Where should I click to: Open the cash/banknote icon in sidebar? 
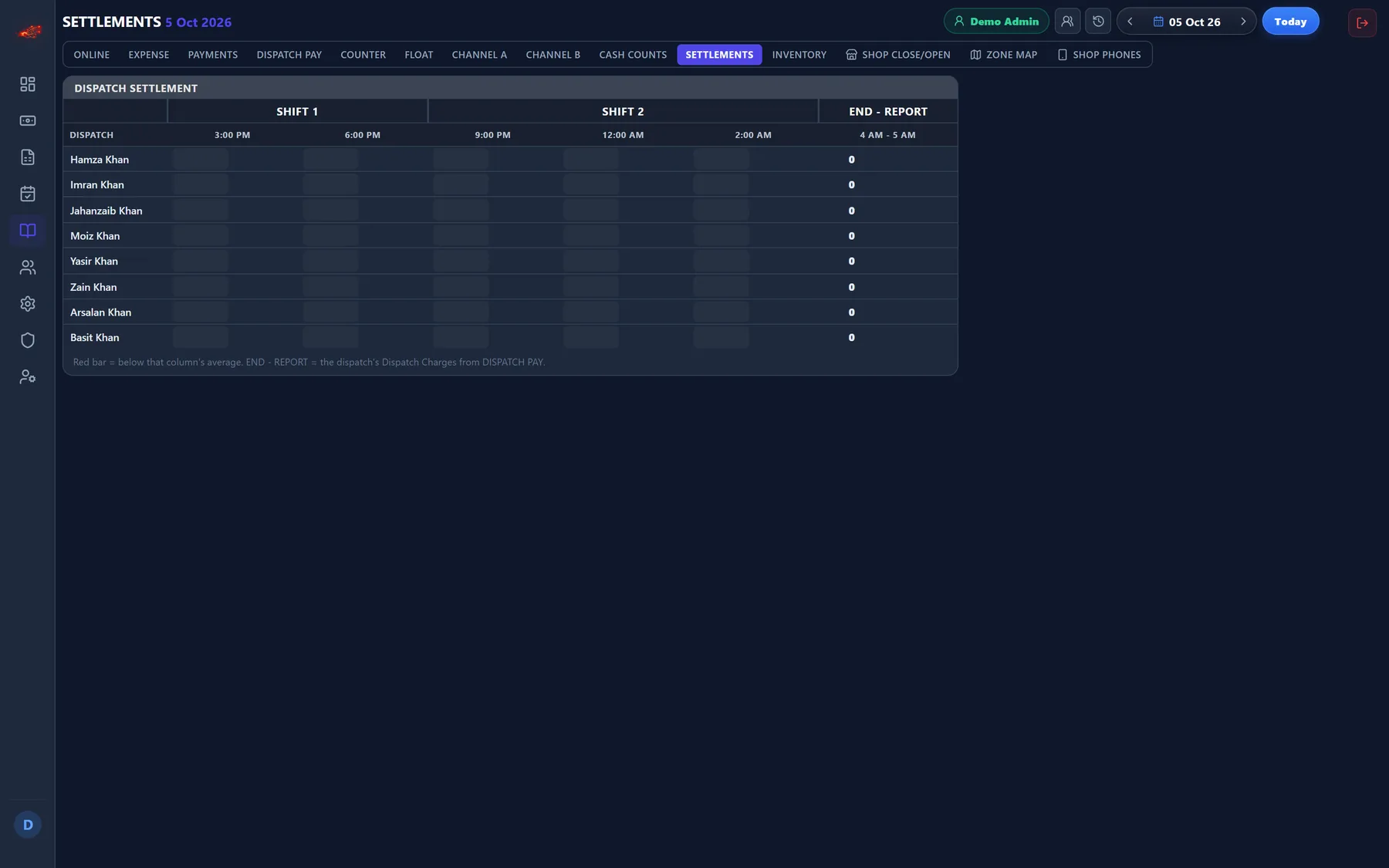tap(28, 120)
